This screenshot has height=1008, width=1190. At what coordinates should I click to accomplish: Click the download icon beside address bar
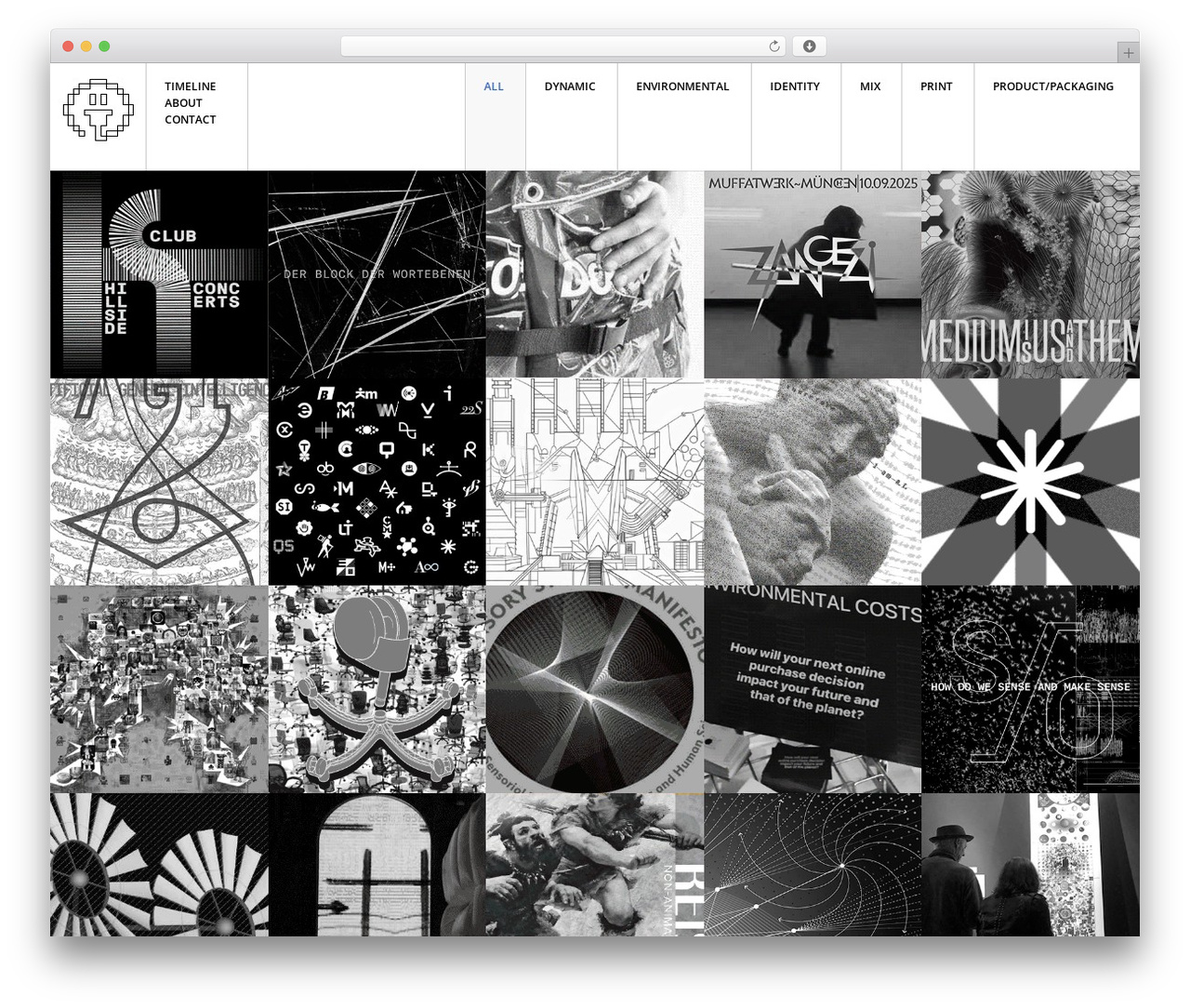pos(810,46)
